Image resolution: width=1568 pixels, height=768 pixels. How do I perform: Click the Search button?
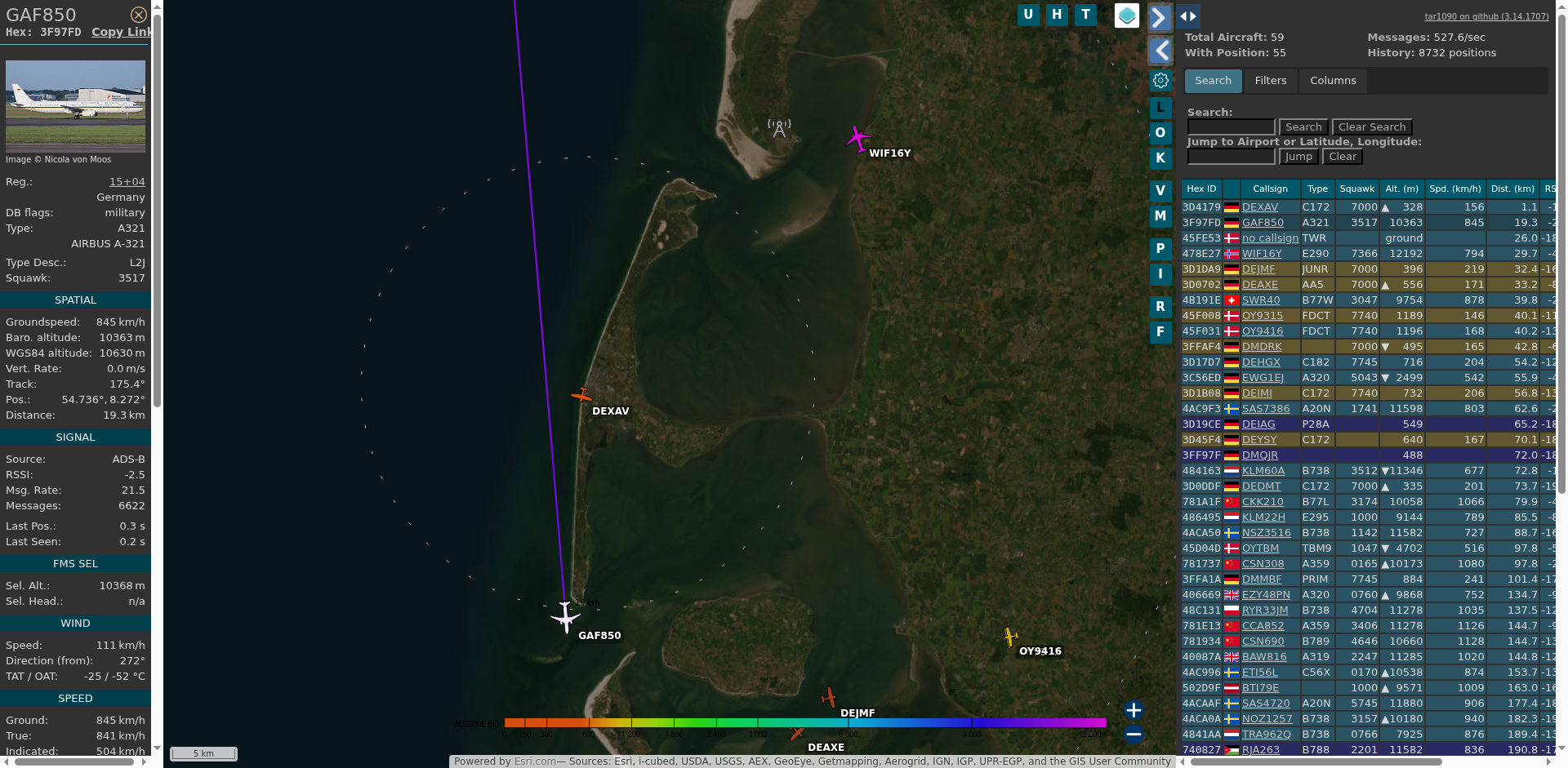(1303, 127)
